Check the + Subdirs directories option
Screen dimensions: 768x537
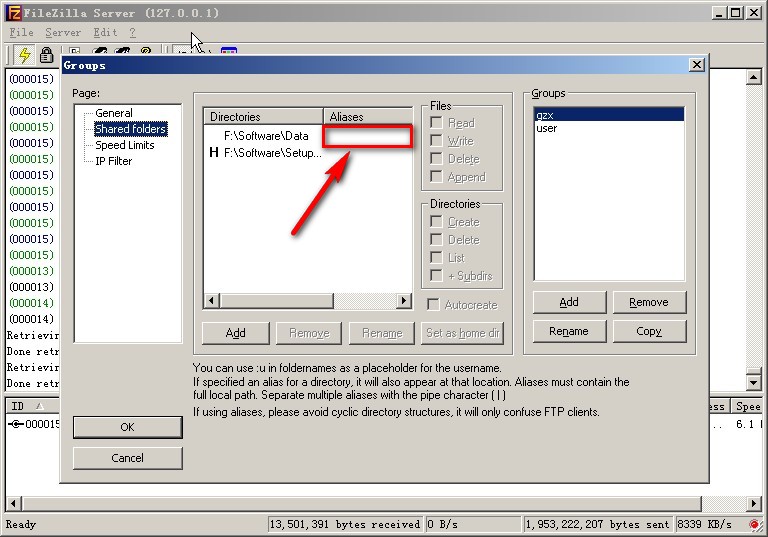coord(436,276)
